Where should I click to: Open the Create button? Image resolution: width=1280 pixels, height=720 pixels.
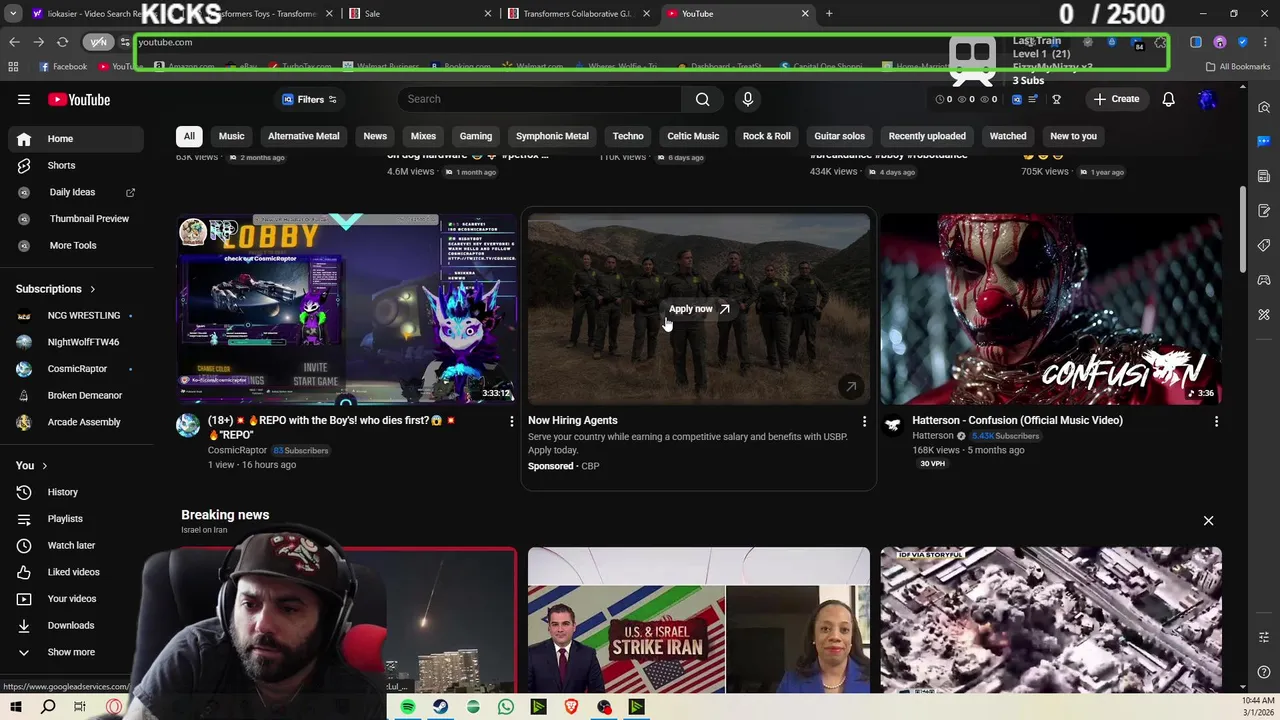coord(1116,99)
